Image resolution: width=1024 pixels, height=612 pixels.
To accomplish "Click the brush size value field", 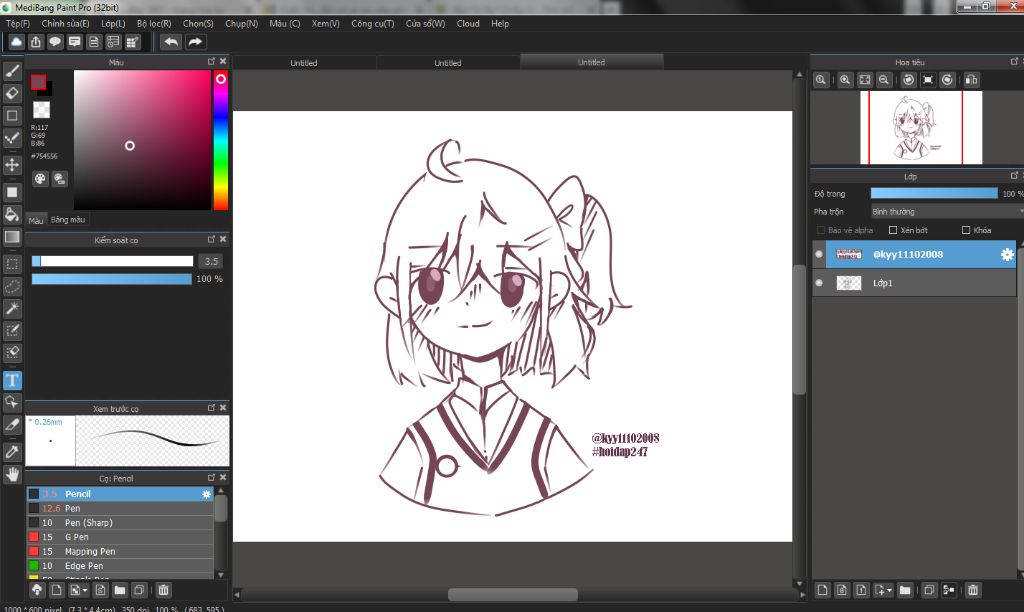I will [210, 261].
